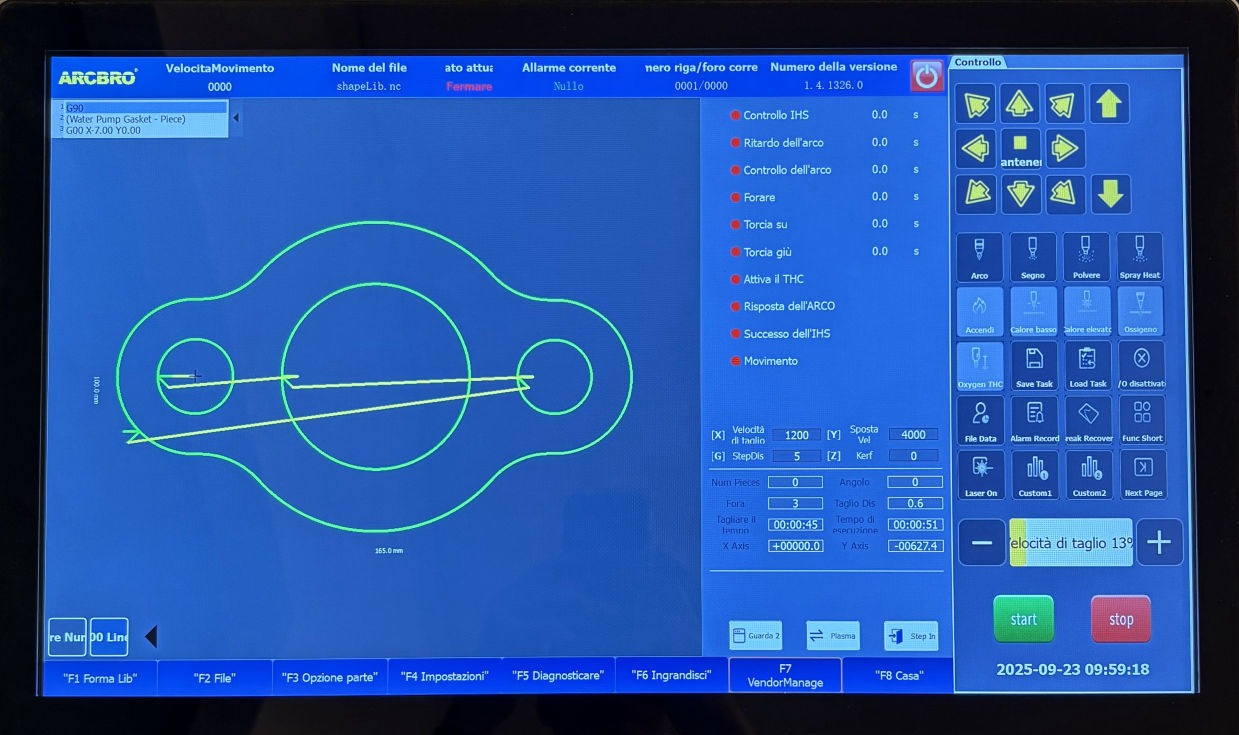Screen dimensions: 1239x735
Task: Toggle the Laser On control
Action: tap(980, 474)
